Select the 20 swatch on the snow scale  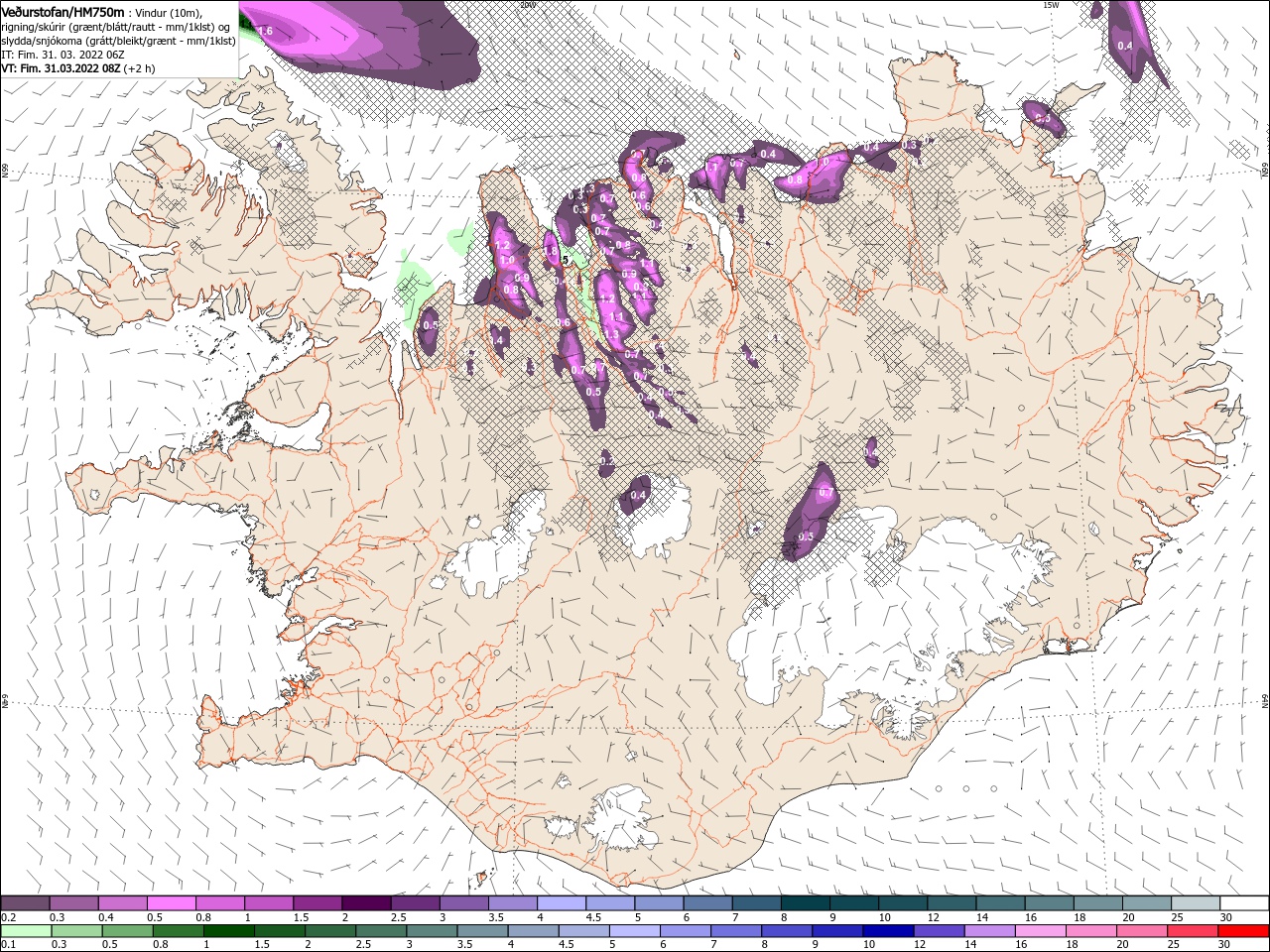[1148, 902]
